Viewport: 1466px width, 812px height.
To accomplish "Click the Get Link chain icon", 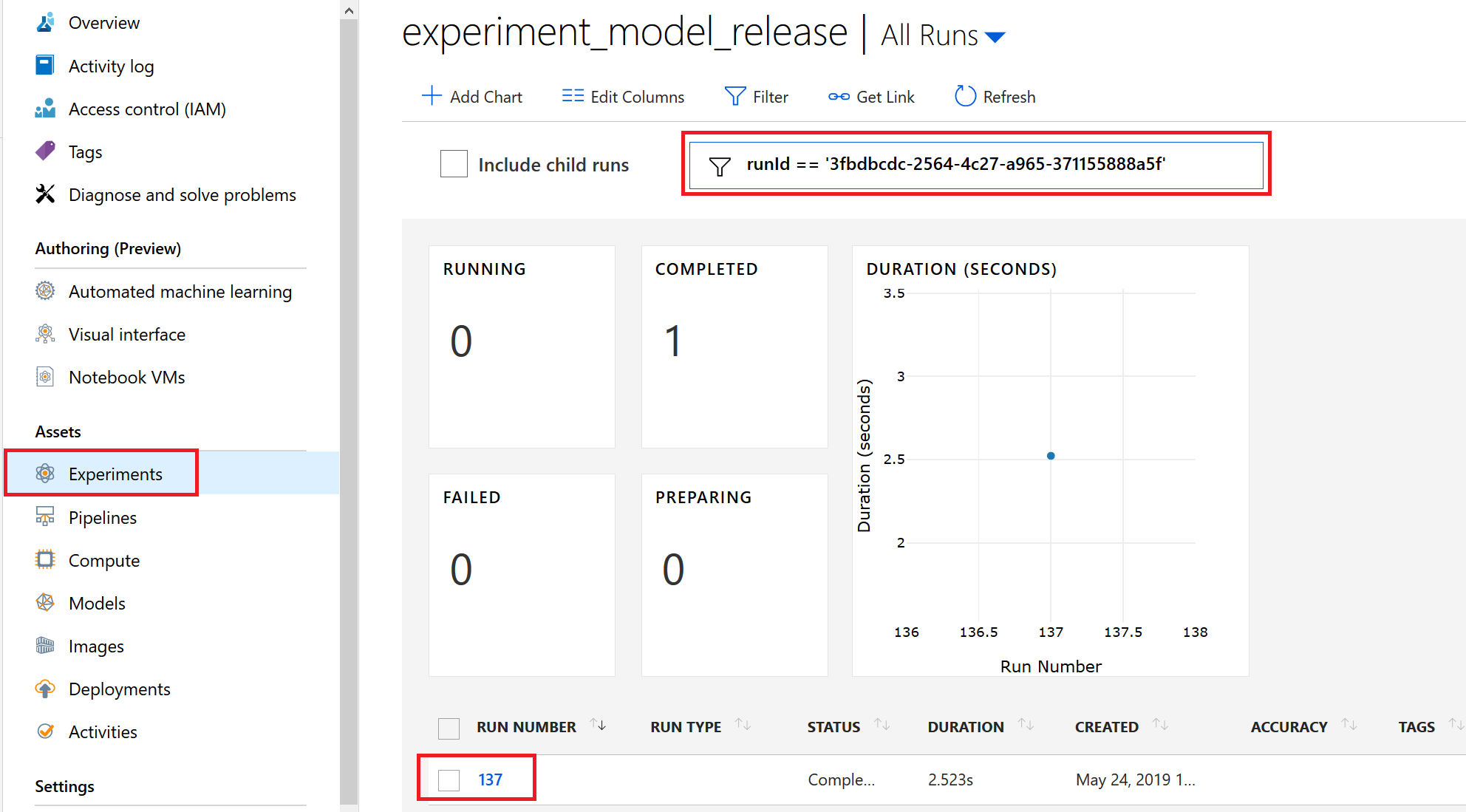I will (839, 97).
